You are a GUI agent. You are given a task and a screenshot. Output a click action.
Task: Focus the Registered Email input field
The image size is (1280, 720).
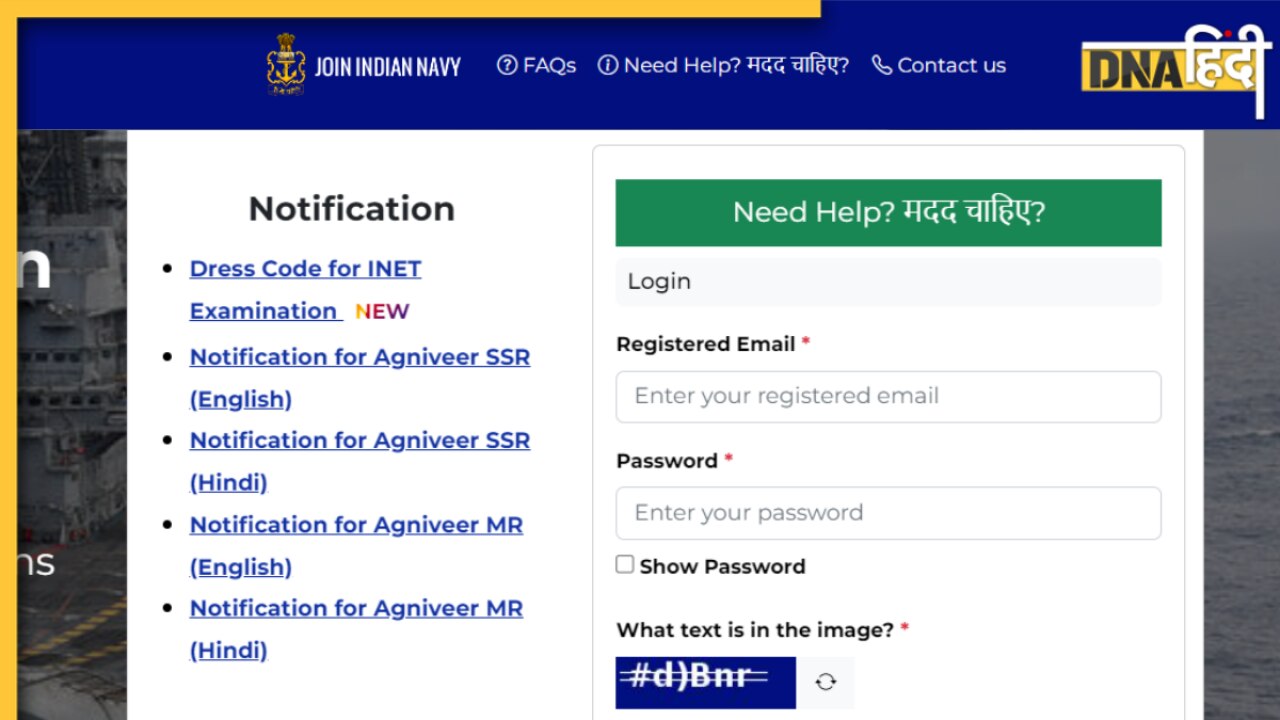click(888, 396)
